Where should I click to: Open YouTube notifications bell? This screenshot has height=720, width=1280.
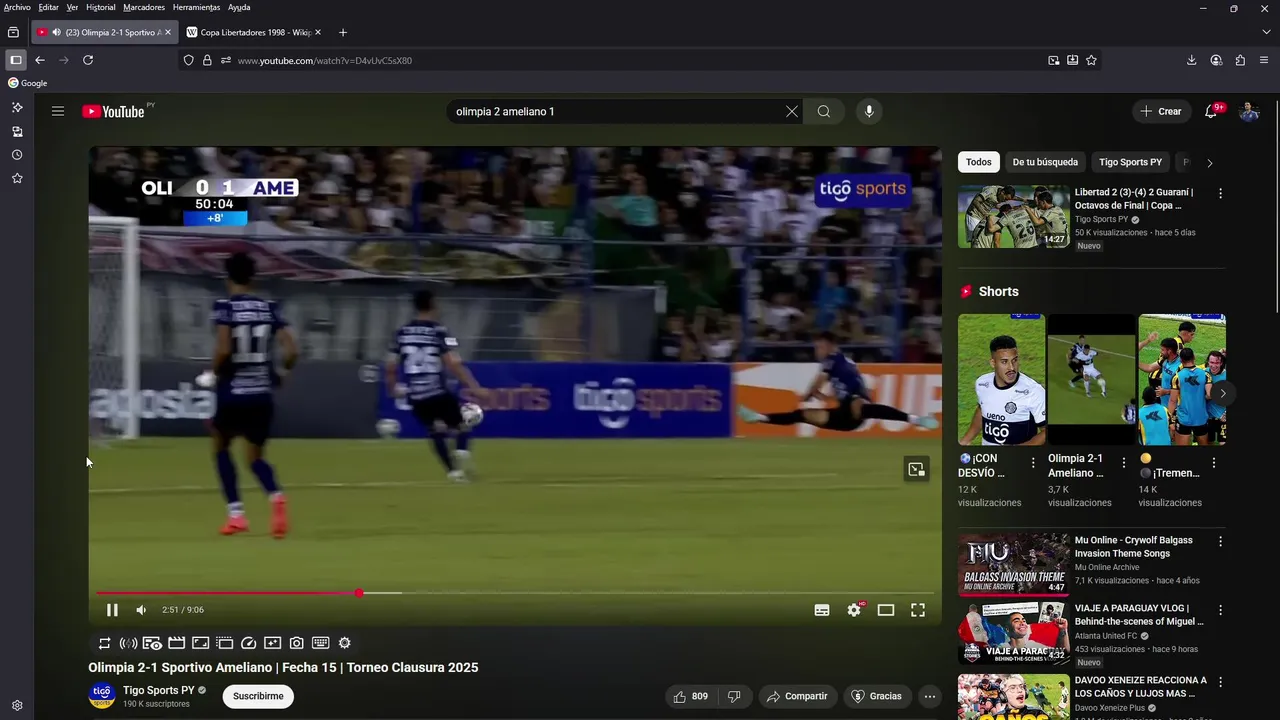point(1212,111)
